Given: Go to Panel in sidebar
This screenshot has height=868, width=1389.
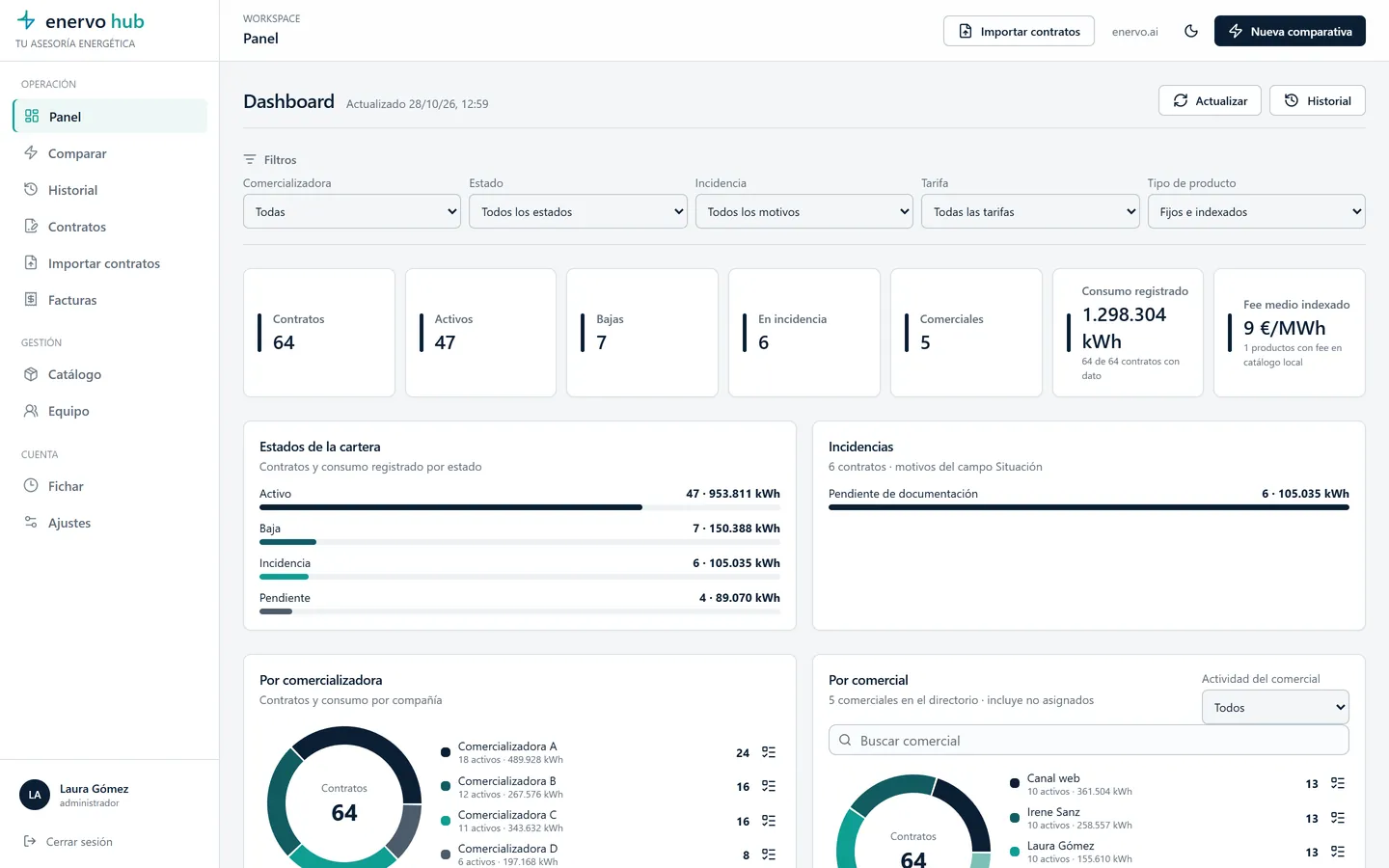Looking at the screenshot, I should pyautogui.click(x=110, y=116).
